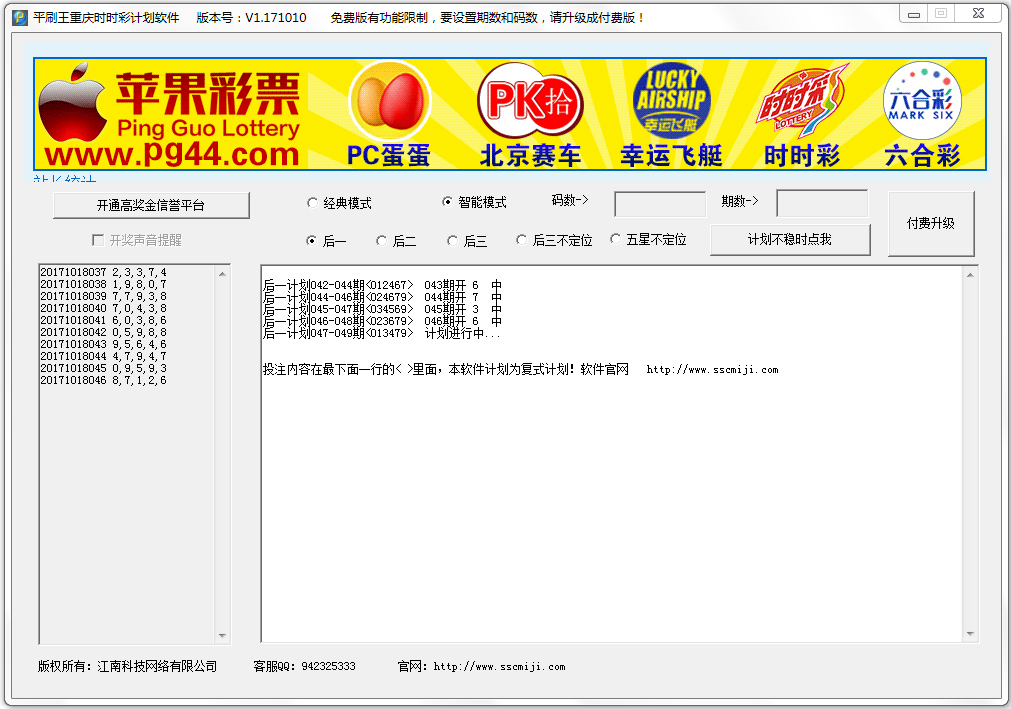
Task: Focus the 码数 input field
Action: 660,204
